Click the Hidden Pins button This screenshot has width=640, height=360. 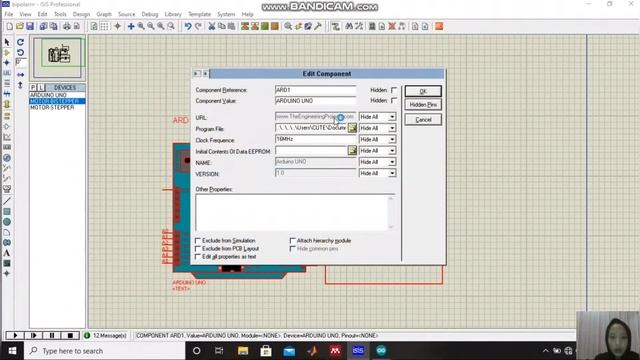pos(423,105)
